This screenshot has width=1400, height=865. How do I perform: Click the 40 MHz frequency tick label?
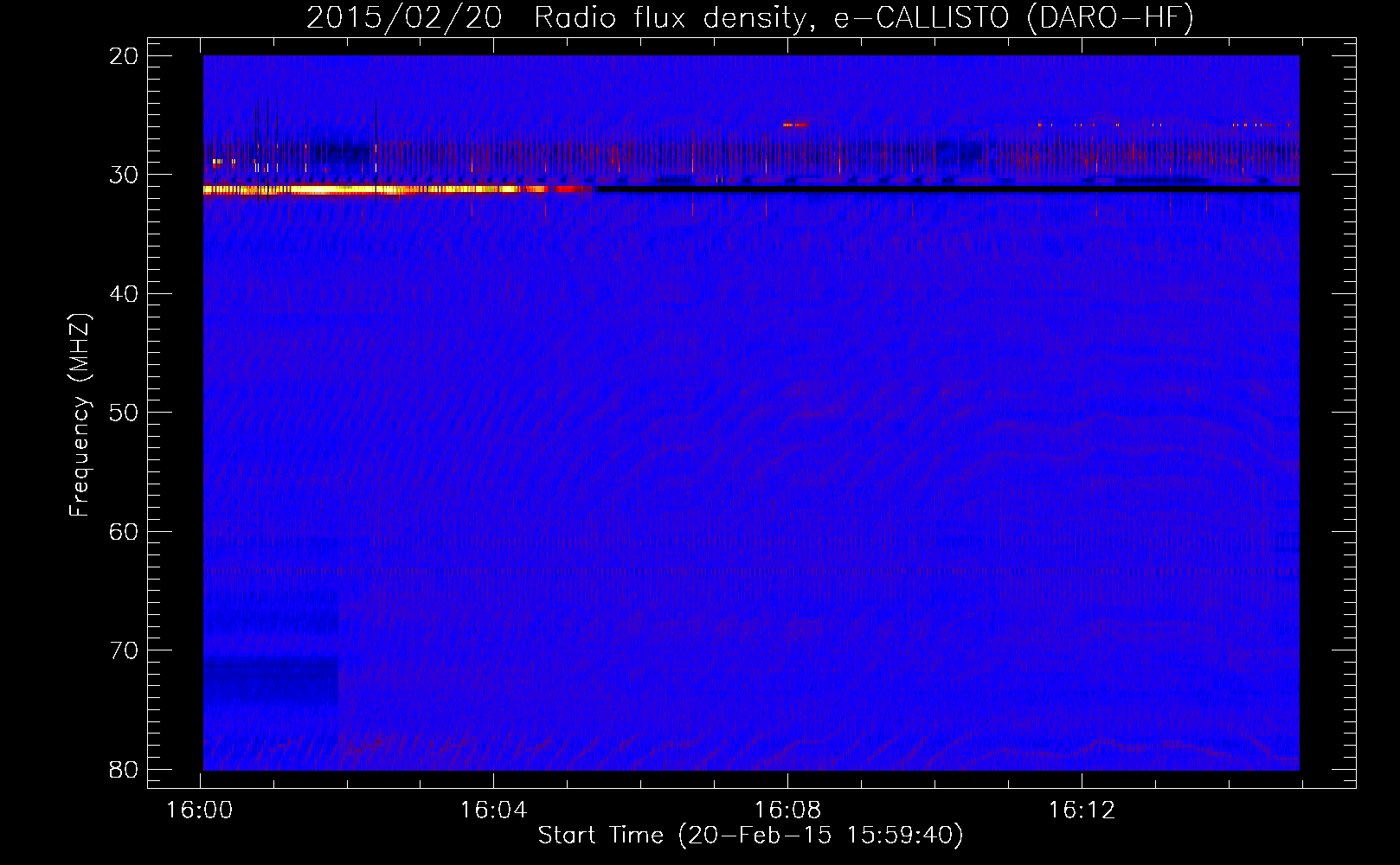(124, 294)
